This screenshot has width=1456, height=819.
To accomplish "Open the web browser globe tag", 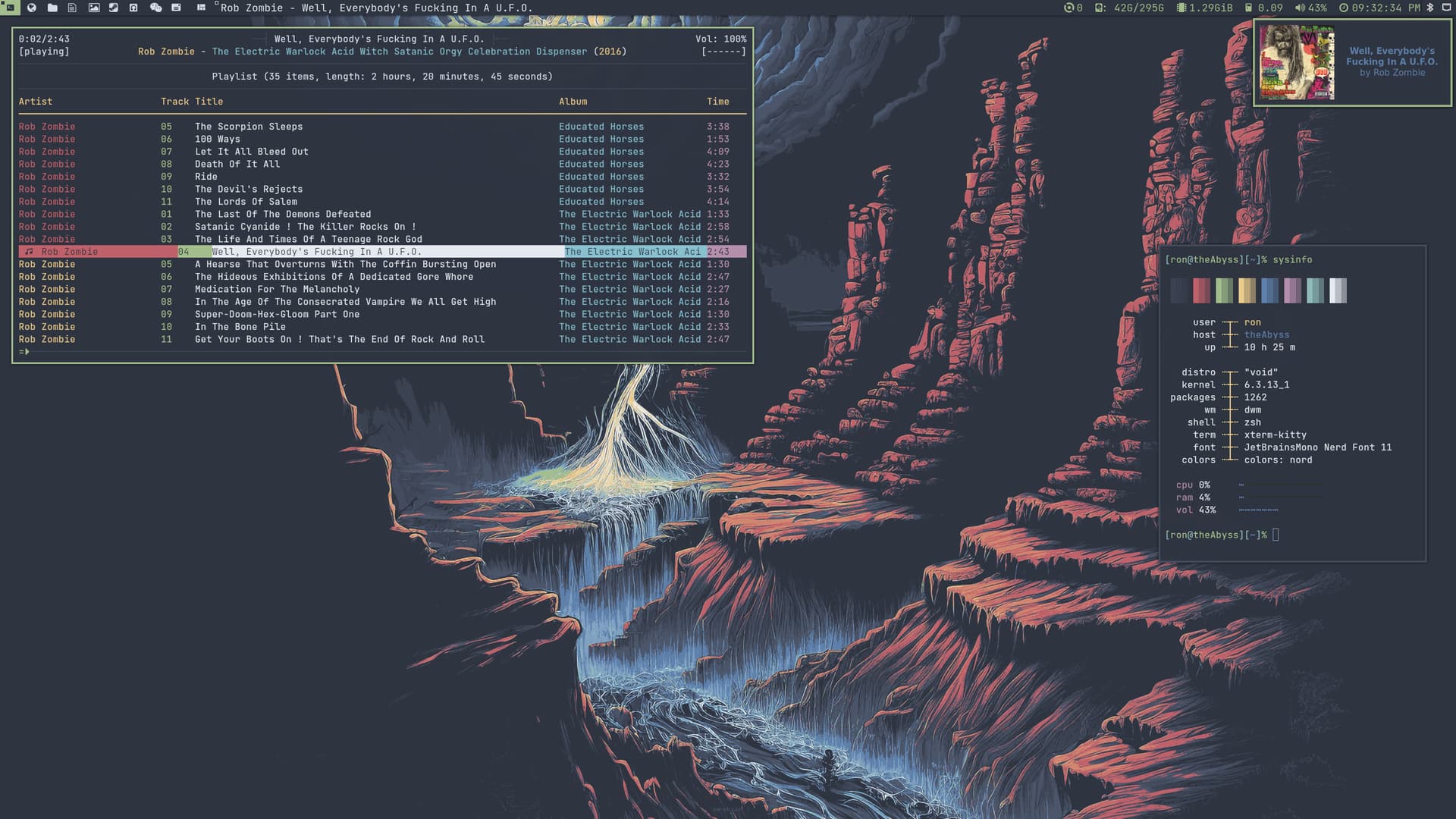I will click(31, 8).
